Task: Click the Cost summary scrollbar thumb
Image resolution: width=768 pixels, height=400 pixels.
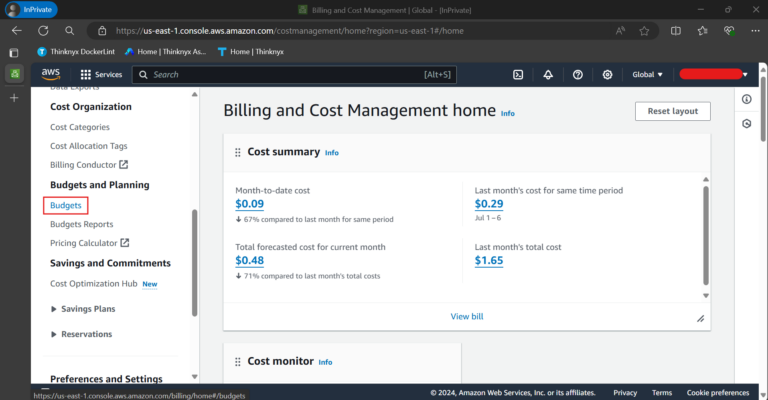Action: (706, 235)
